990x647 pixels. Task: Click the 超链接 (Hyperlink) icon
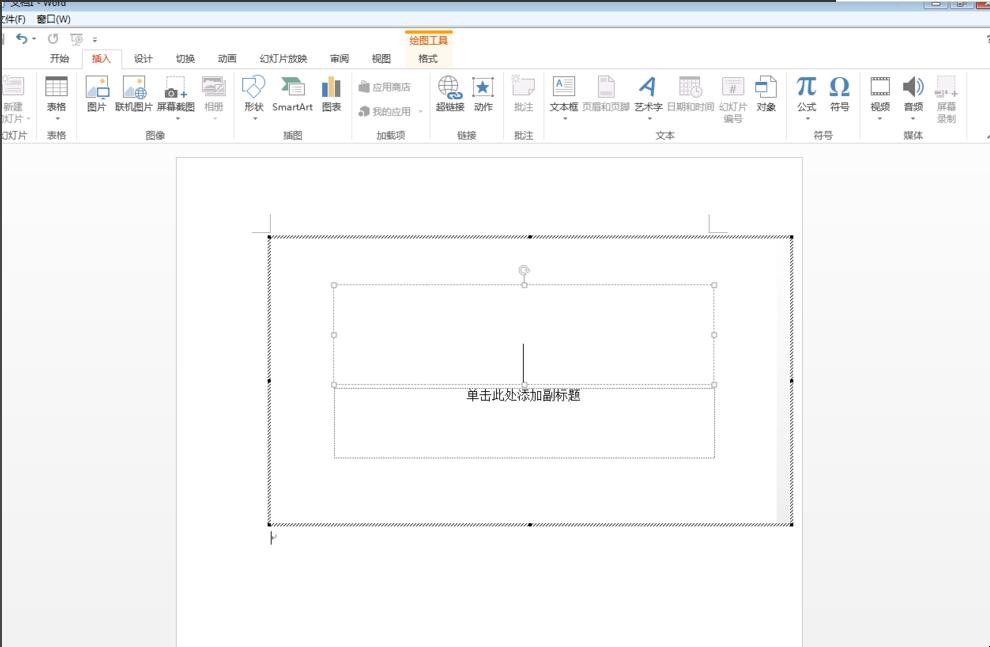449,92
